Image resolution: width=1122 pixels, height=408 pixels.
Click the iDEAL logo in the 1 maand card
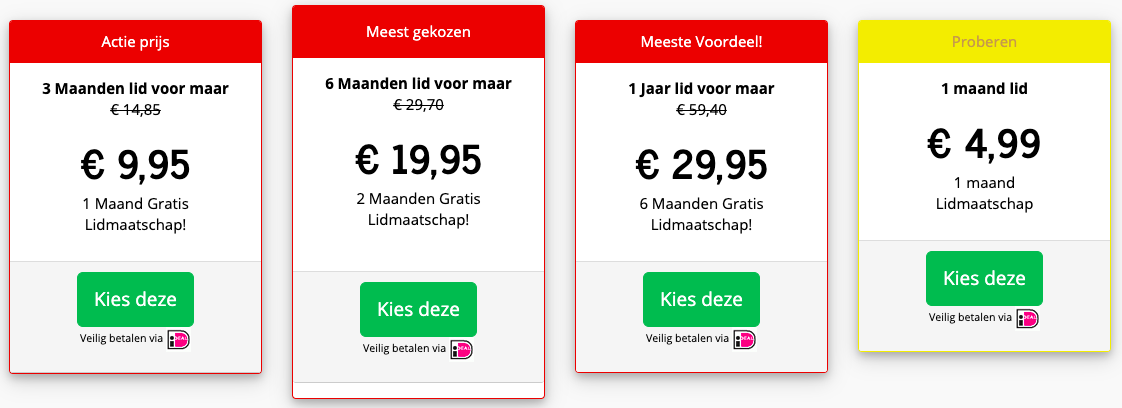pos(1028,318)
